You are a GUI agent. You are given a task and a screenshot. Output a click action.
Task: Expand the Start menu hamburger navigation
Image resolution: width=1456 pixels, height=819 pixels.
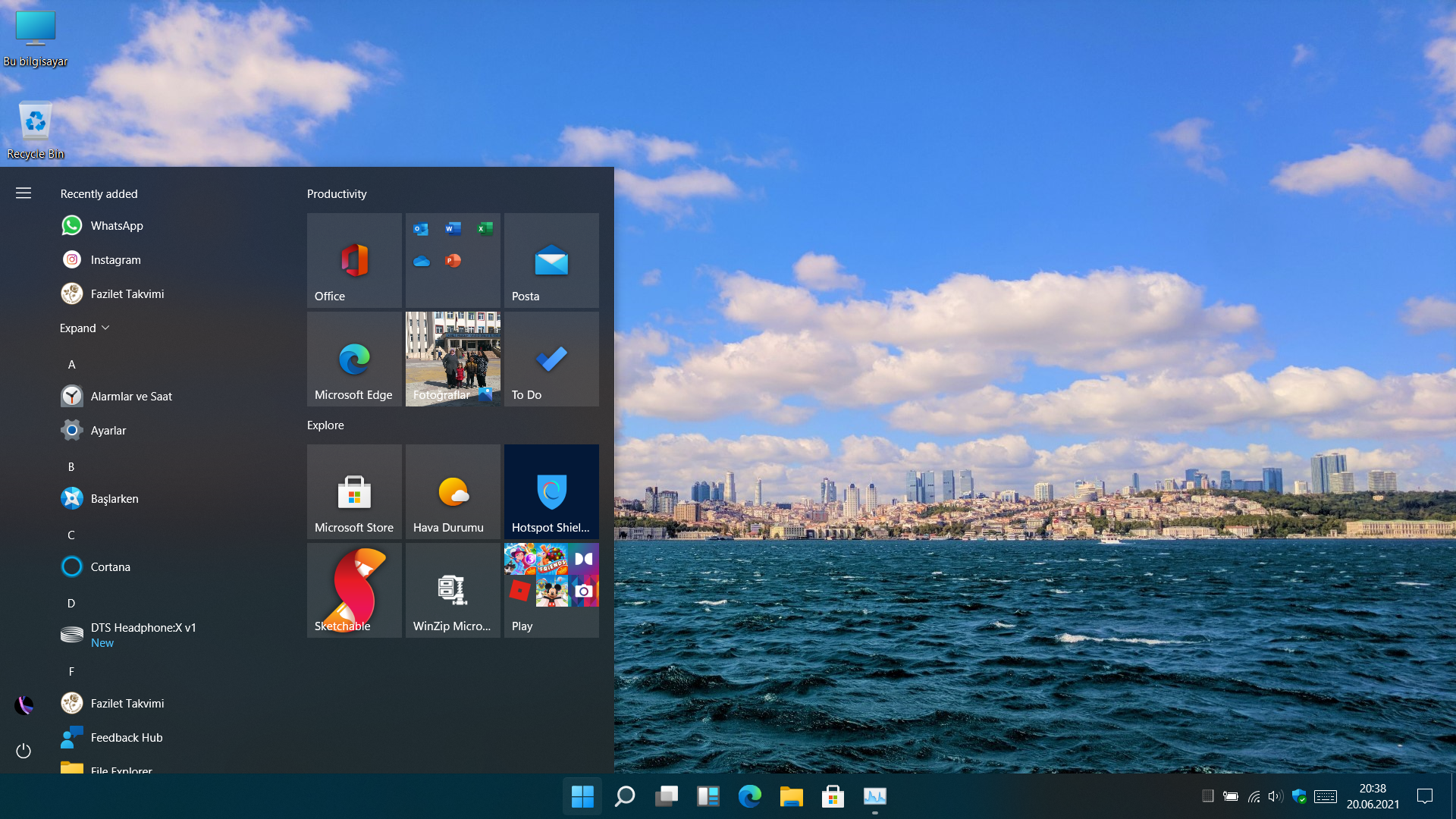tap(24, 193)
